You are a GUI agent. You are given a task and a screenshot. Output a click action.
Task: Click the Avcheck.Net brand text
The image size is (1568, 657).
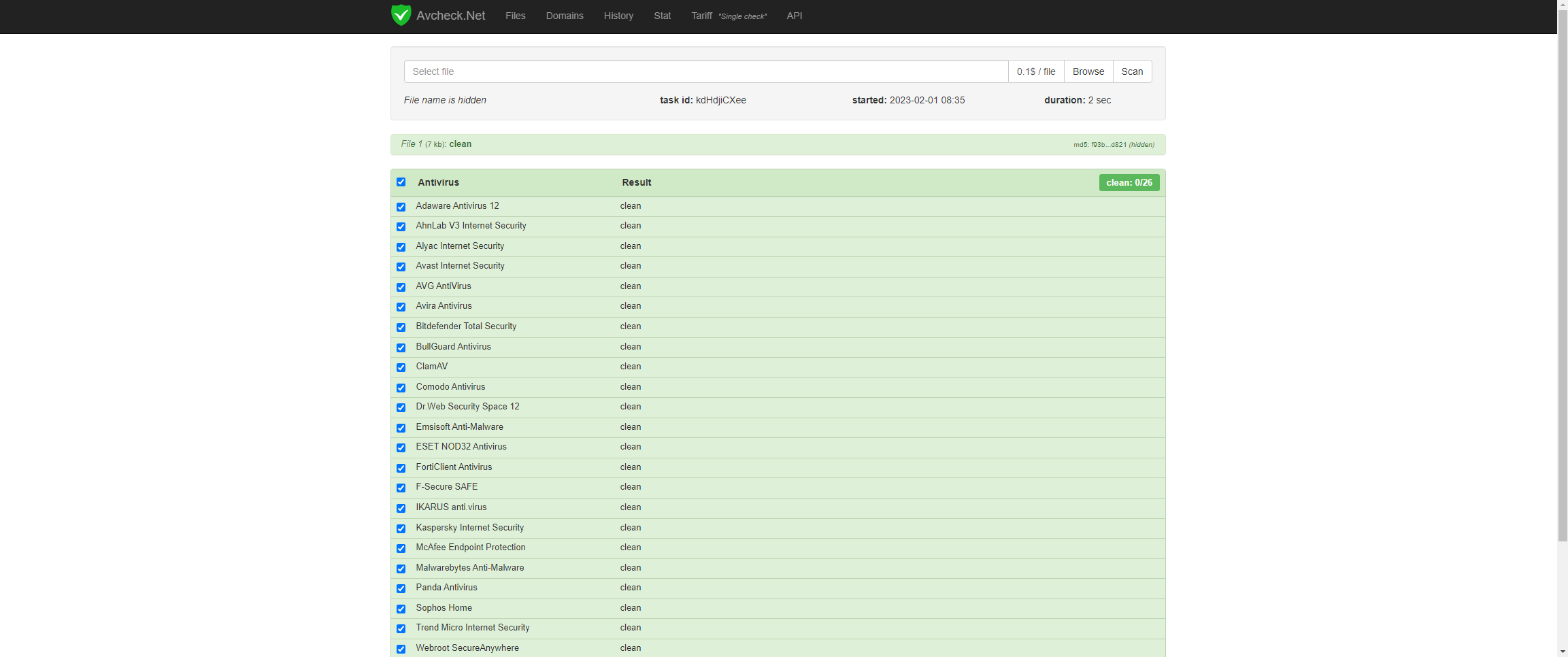[x=451, y=16]
